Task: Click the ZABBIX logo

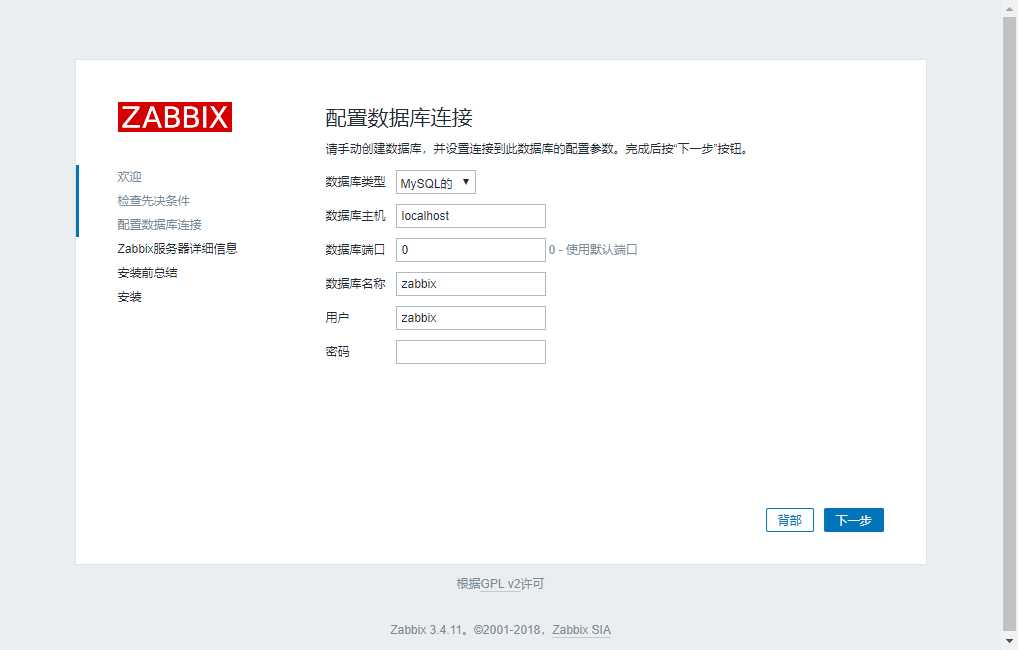Action: (175, 117)
